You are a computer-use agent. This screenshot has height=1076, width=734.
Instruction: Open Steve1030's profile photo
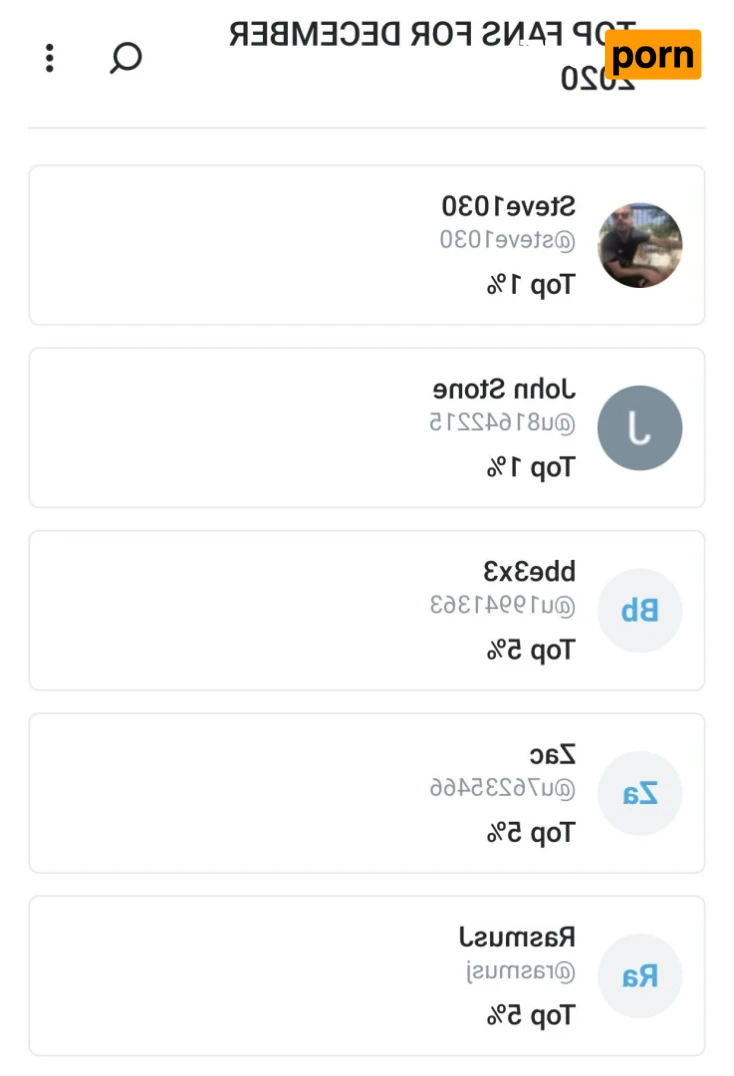pos(640,245)
